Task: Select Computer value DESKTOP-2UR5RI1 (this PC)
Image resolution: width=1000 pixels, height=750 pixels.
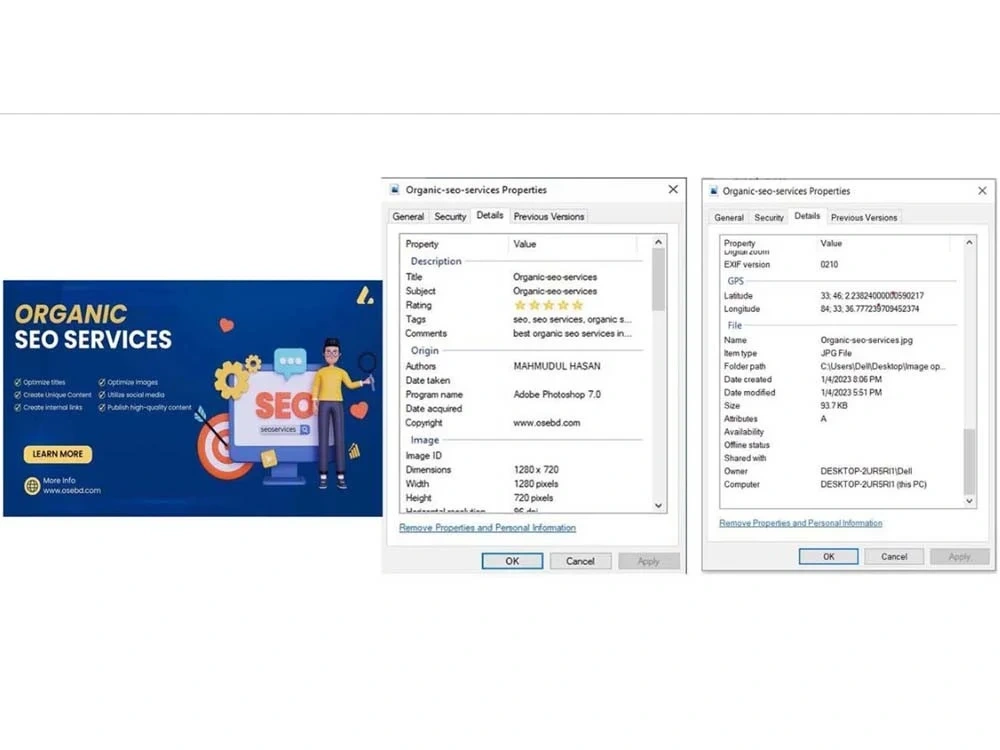Action: 873,484
